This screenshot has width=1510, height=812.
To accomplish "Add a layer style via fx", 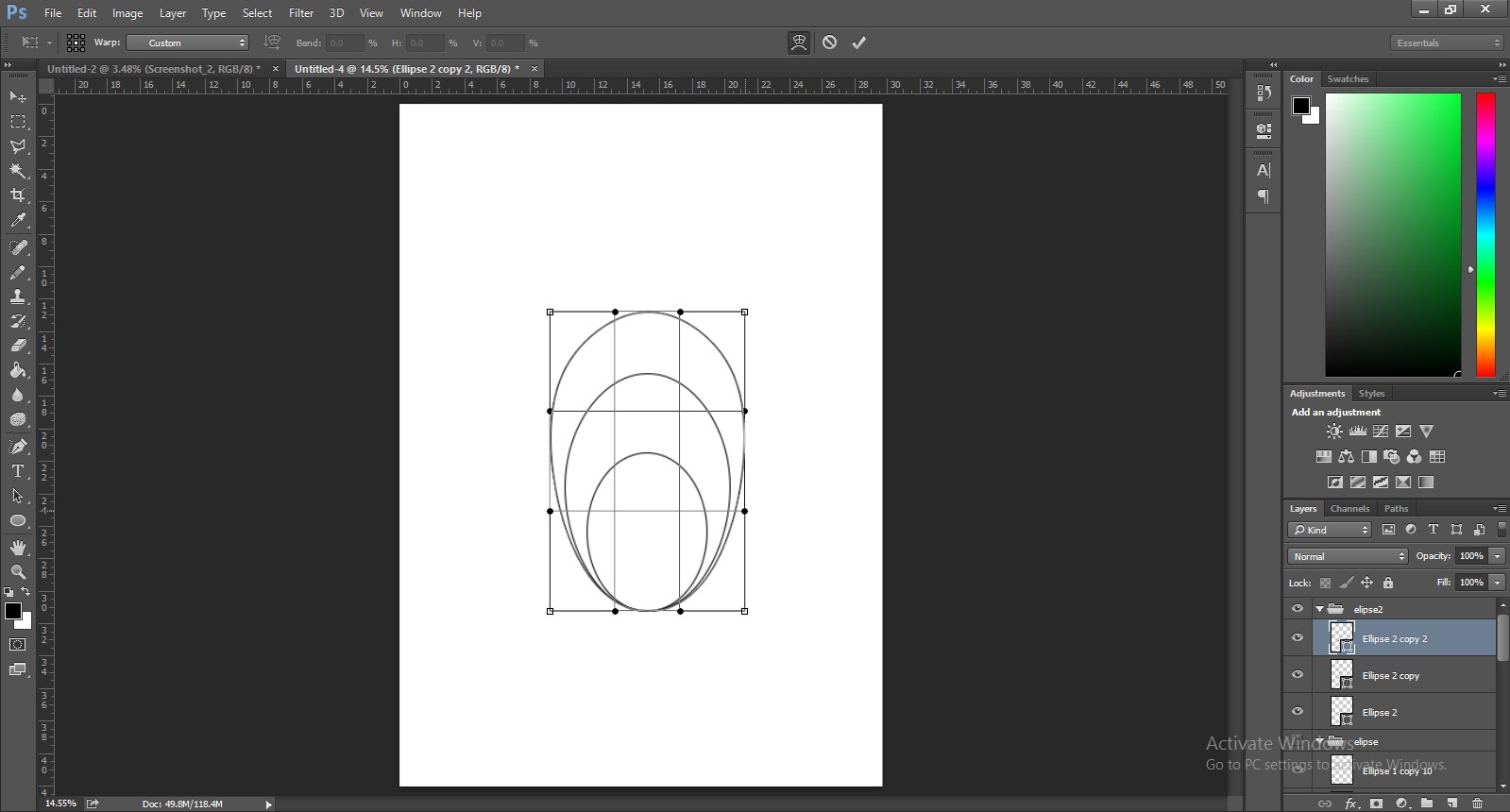I will [1351, 804].
